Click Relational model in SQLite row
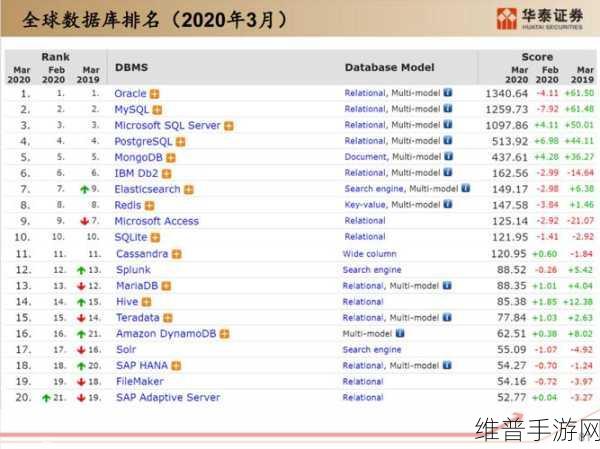Screen dimensions: 600x449 tap(365, 237)
